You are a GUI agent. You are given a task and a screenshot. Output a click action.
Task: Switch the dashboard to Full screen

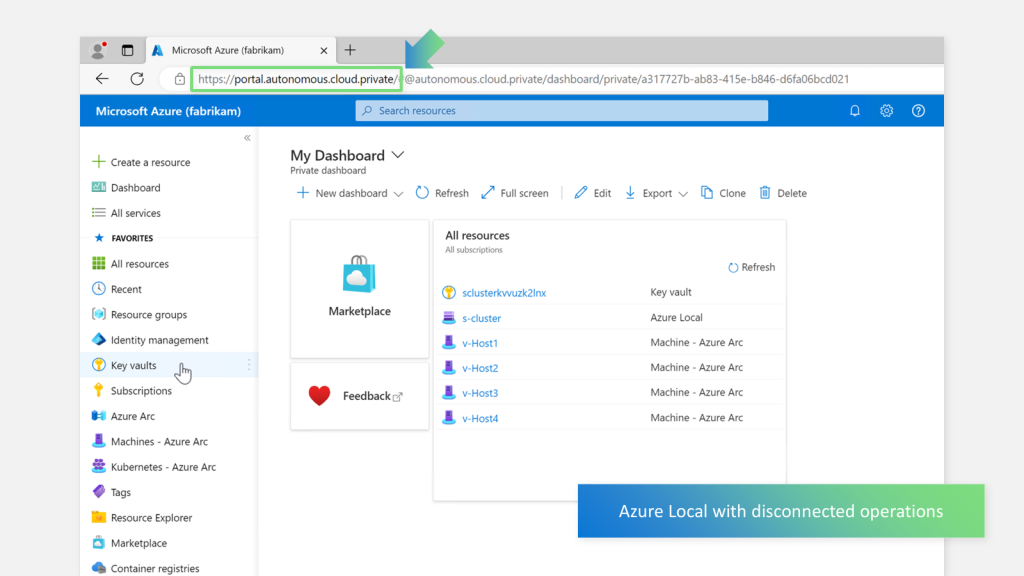515,193
